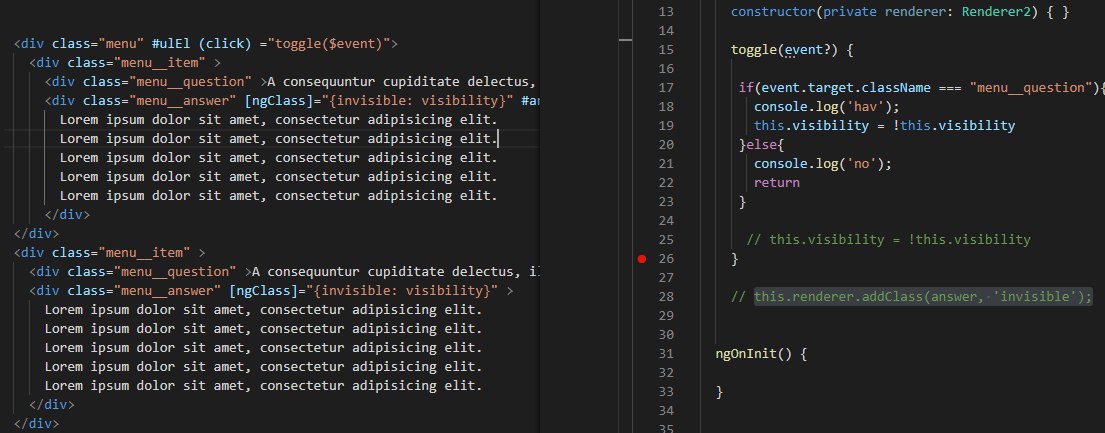Click the 'invisible' string on line 28

(x=1036, y=297)
